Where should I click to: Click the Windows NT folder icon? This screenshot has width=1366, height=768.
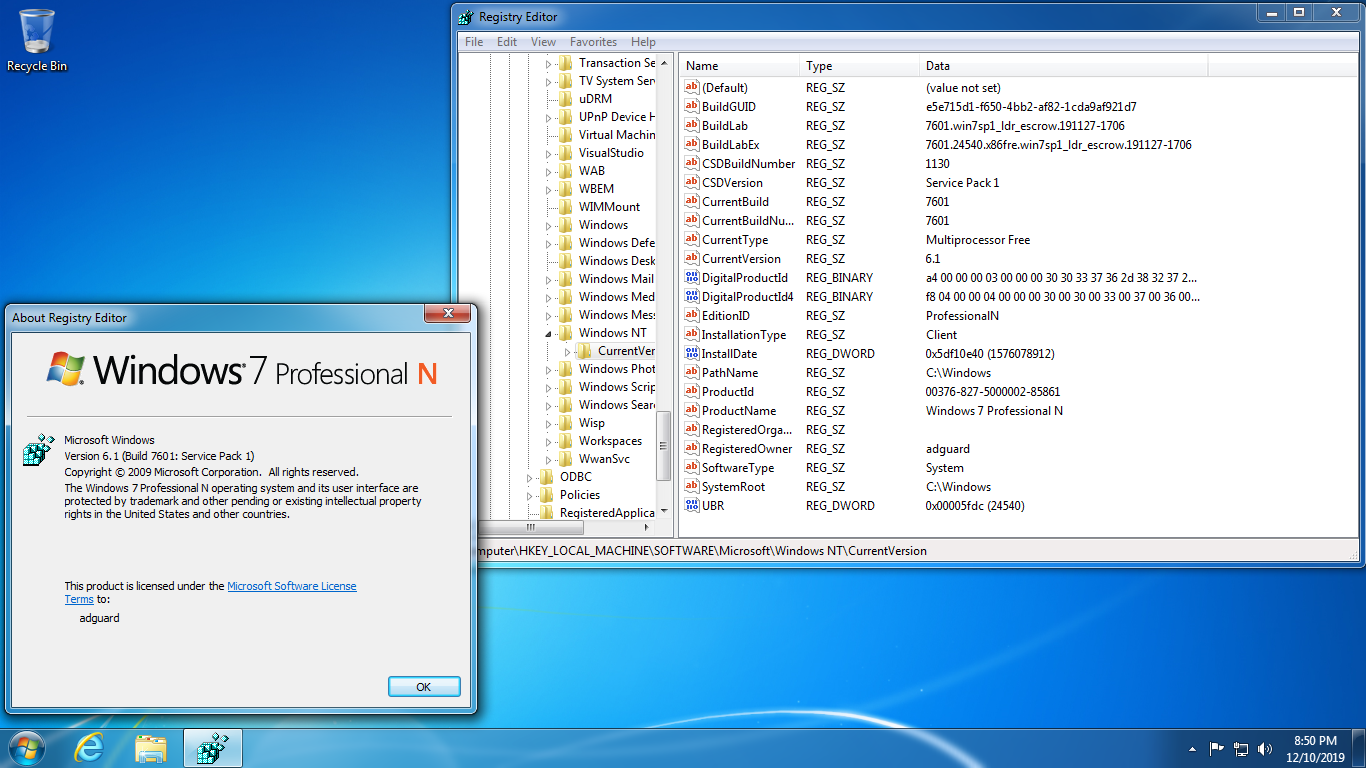[x=566, y=333]
